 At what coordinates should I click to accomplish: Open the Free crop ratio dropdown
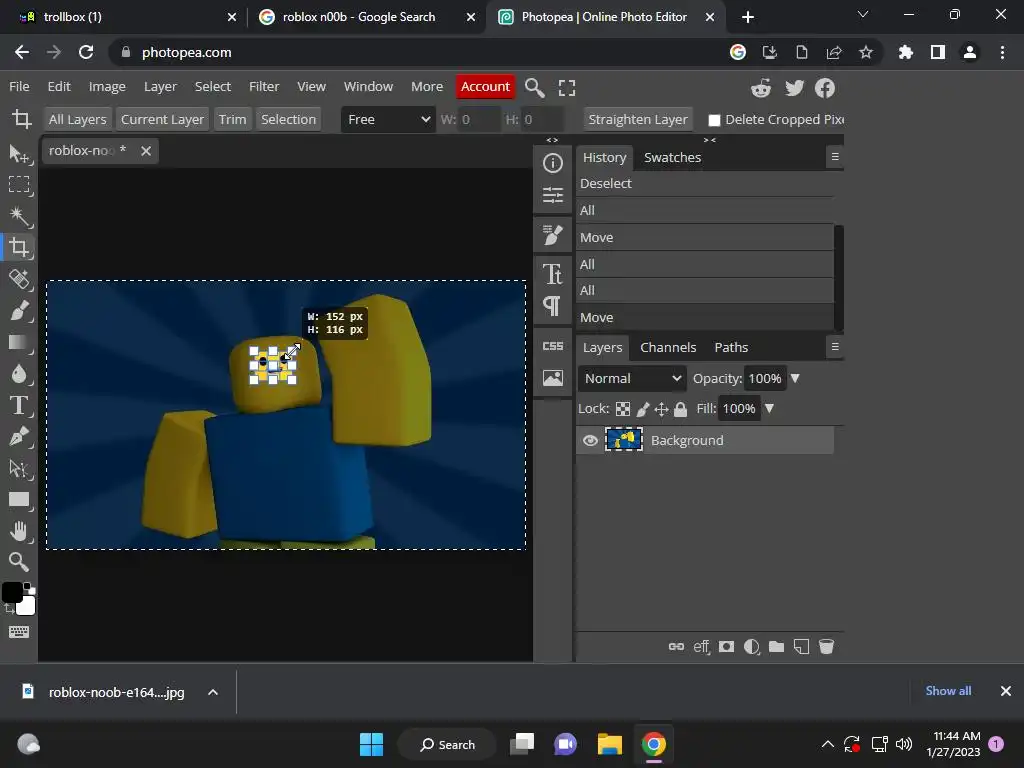click(389, 120)
